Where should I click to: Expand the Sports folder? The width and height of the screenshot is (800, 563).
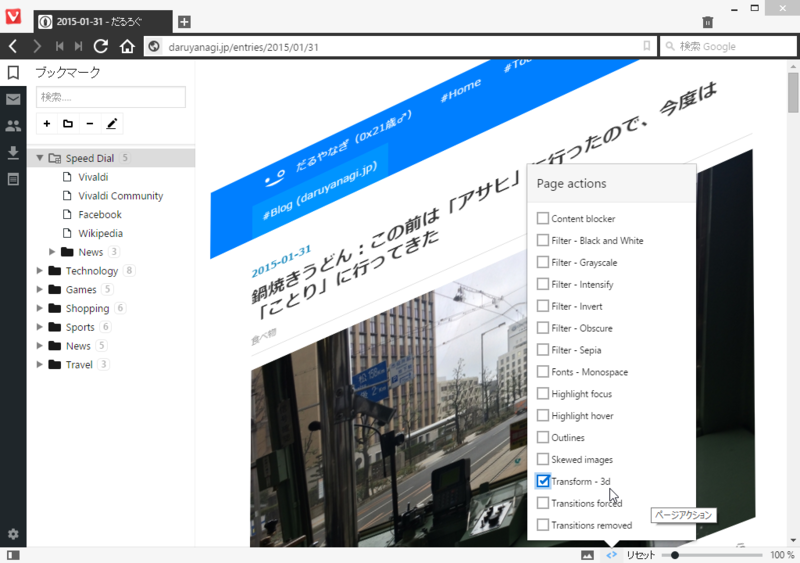(x=39, y=327)
